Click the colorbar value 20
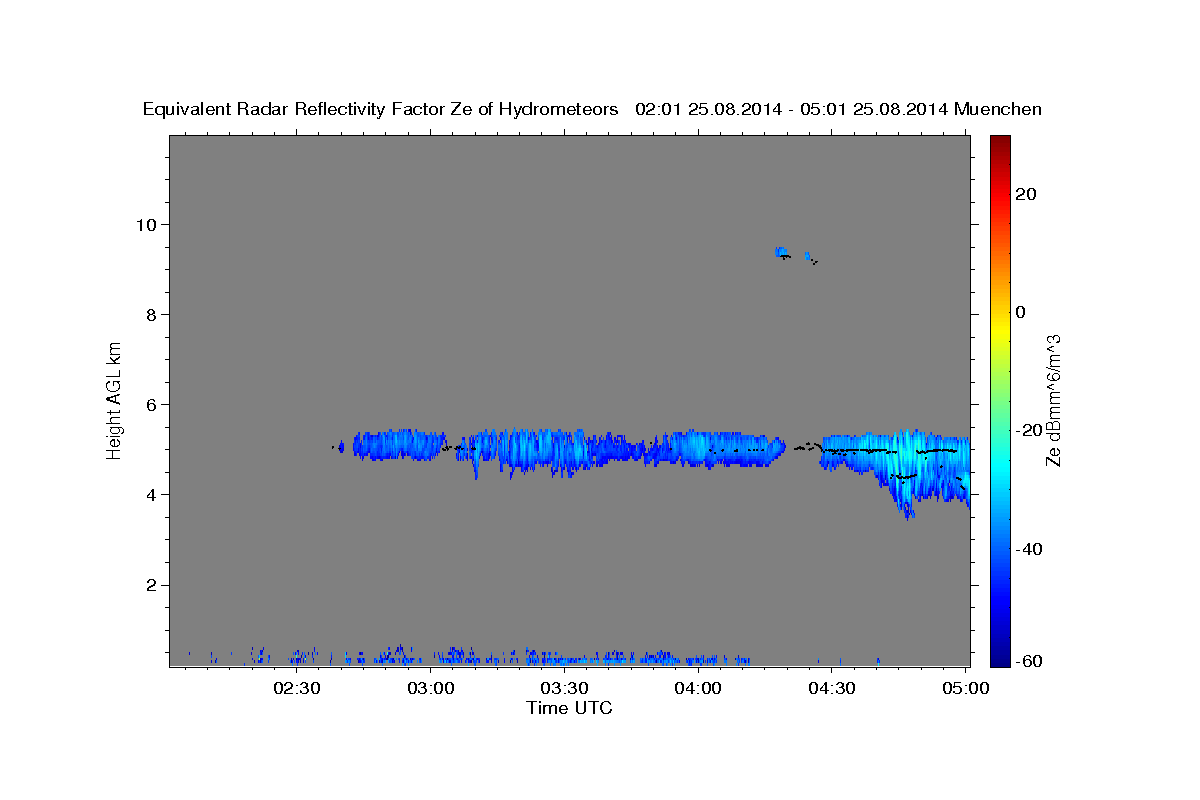This screenshot has height=800, width=1200. tap(1025, 194)
